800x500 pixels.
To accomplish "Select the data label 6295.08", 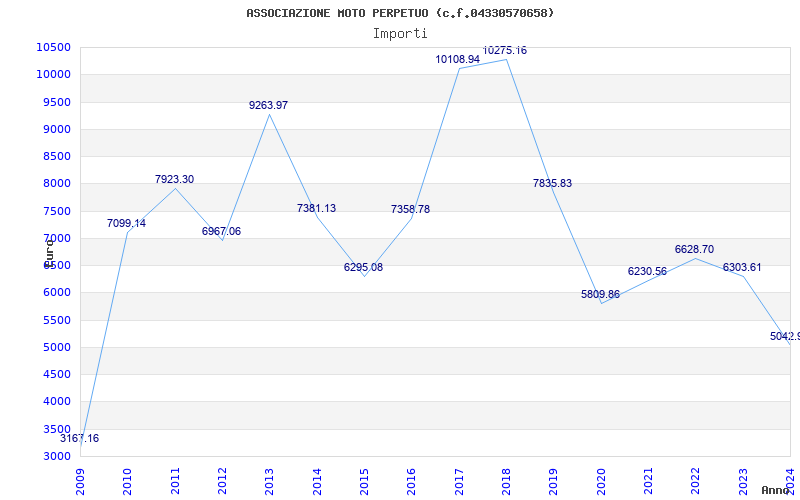I will (x=363, y=267).
